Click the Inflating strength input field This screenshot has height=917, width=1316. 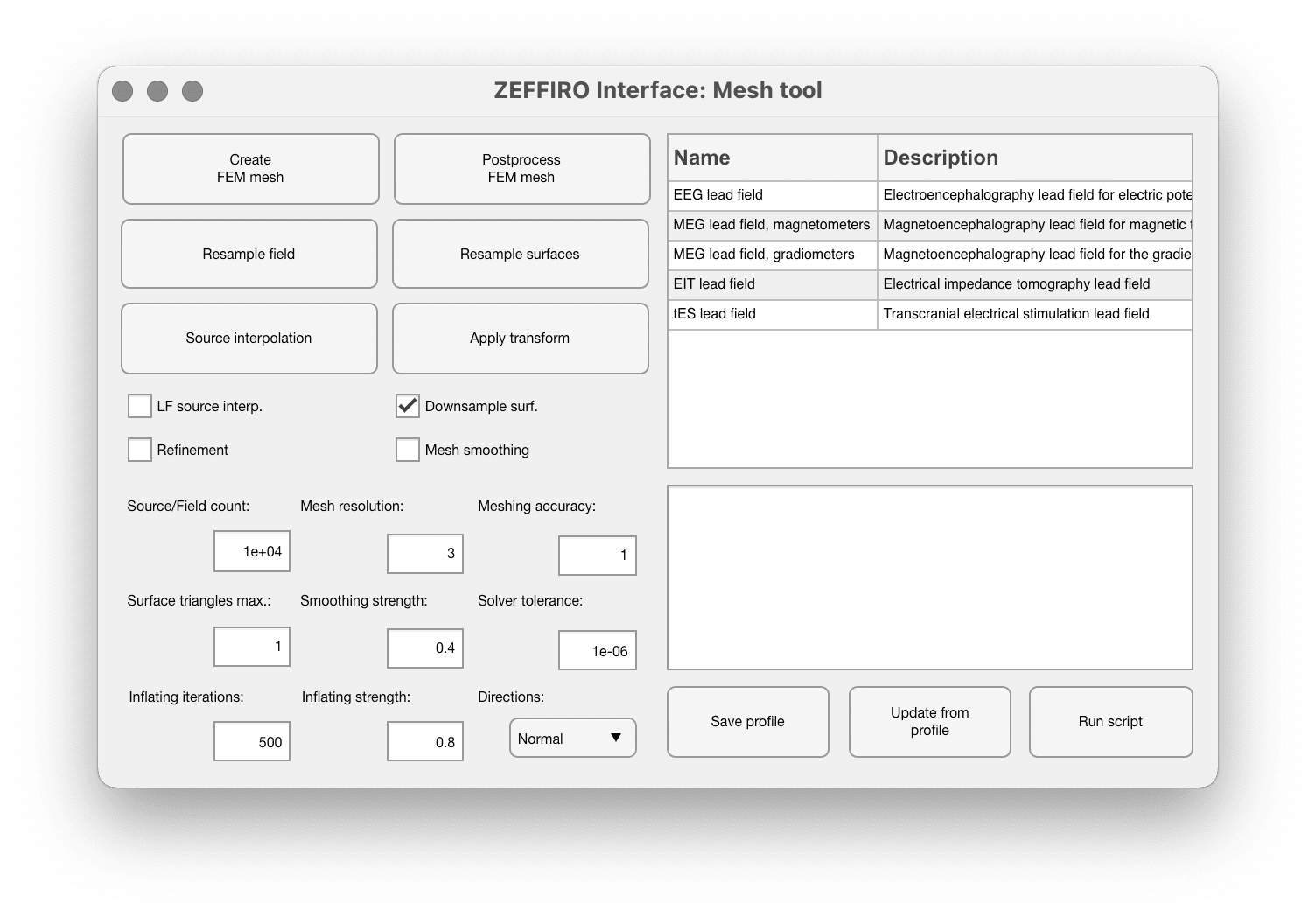coord(425,741)
